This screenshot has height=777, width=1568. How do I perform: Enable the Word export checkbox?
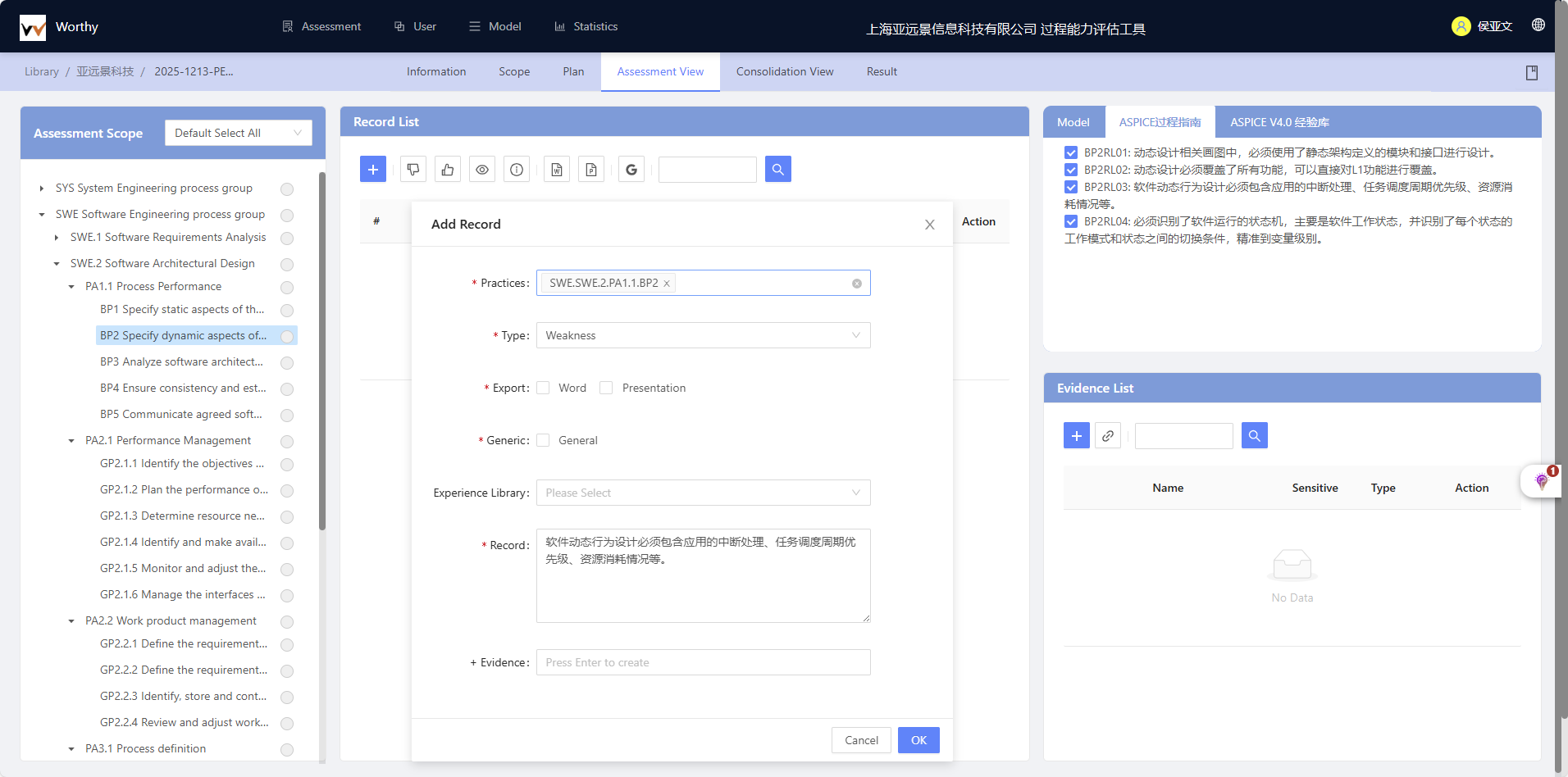coord(543,388)
